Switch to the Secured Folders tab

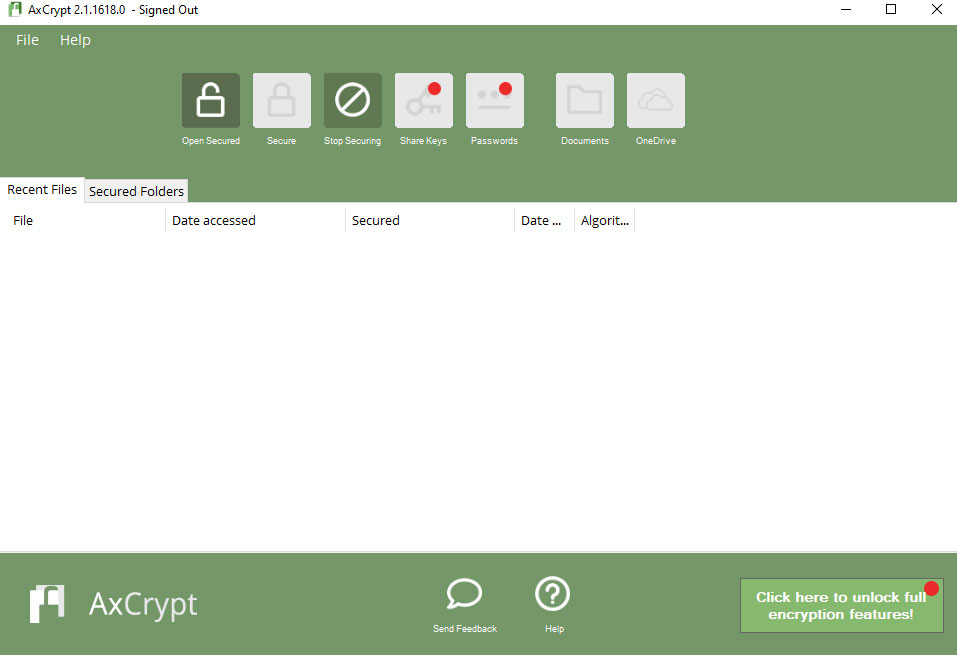click(136, 191)
